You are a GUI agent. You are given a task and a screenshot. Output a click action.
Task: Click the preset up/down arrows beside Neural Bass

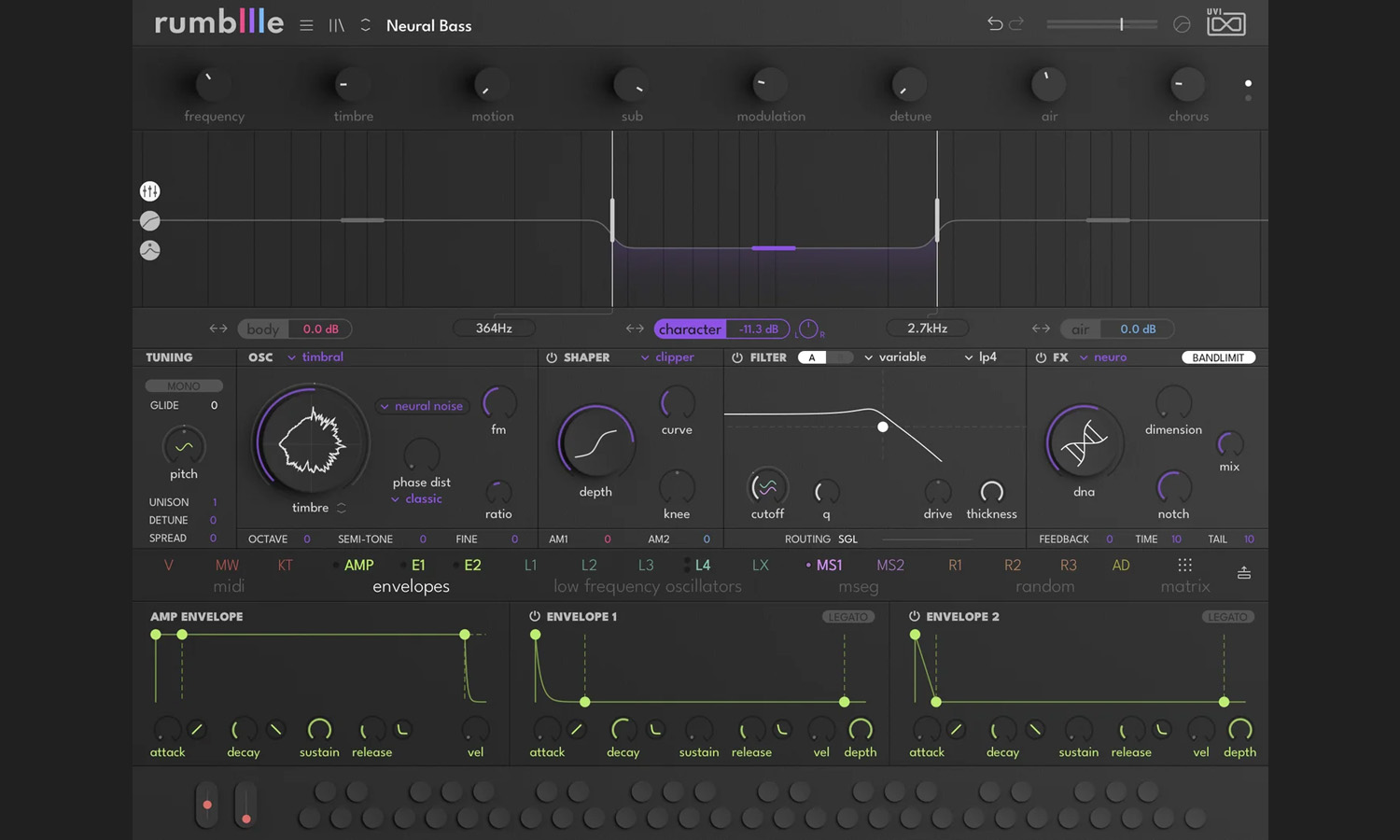[x=366, y=25]
